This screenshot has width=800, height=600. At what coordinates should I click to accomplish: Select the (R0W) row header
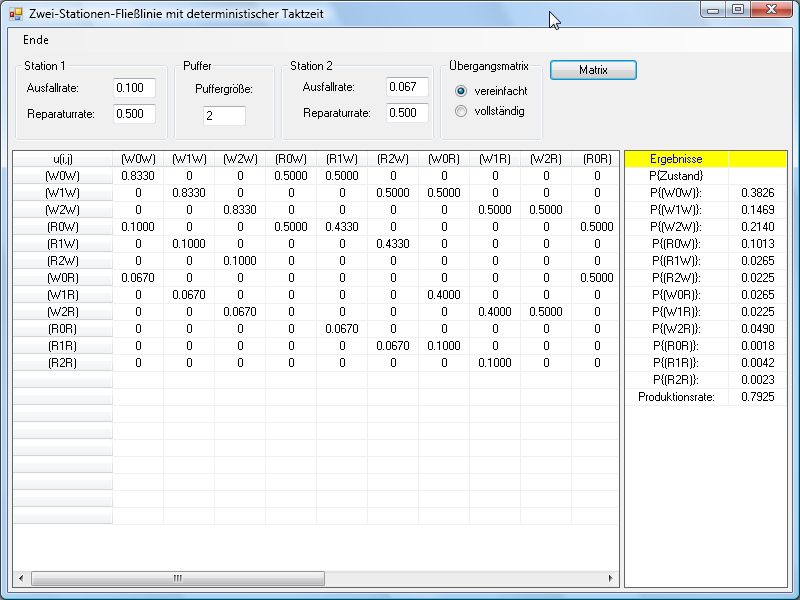click(x=62, y=227)
